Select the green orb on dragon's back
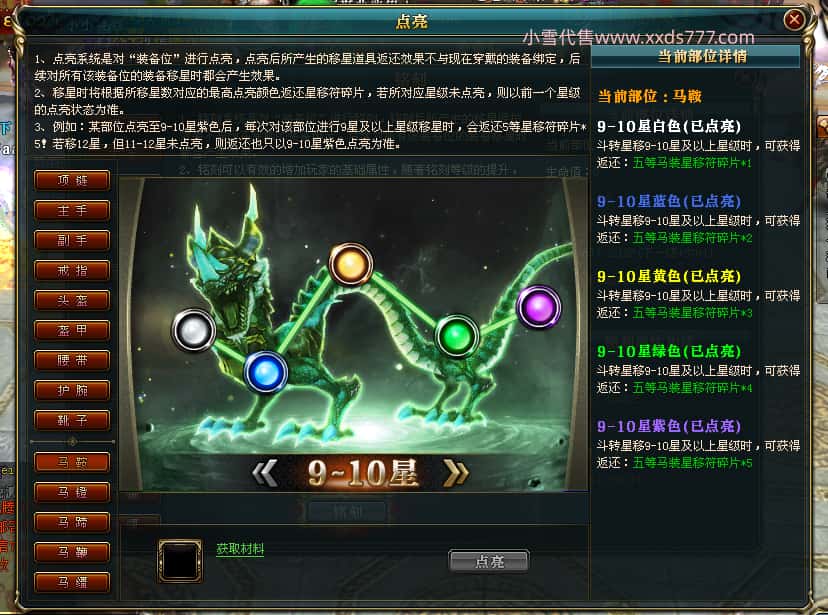The image size is (828, 615). (457, 336)
